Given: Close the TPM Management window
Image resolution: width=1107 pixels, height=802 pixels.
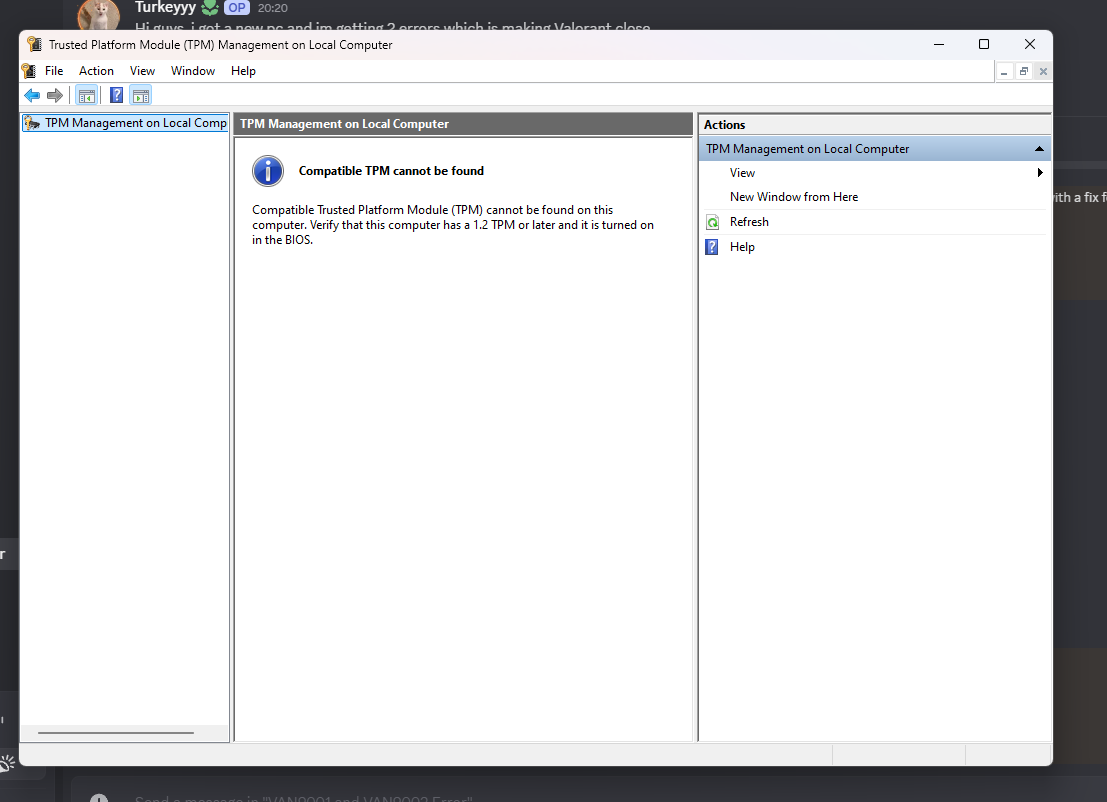Looking at the screenshot, I should [1029, 44].
